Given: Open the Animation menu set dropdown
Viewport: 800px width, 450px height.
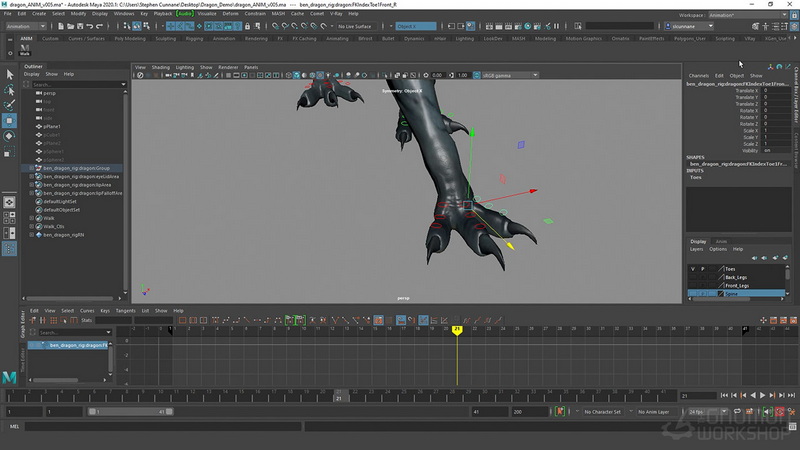Looking at the screenshot, I should [x=26, y=26].
